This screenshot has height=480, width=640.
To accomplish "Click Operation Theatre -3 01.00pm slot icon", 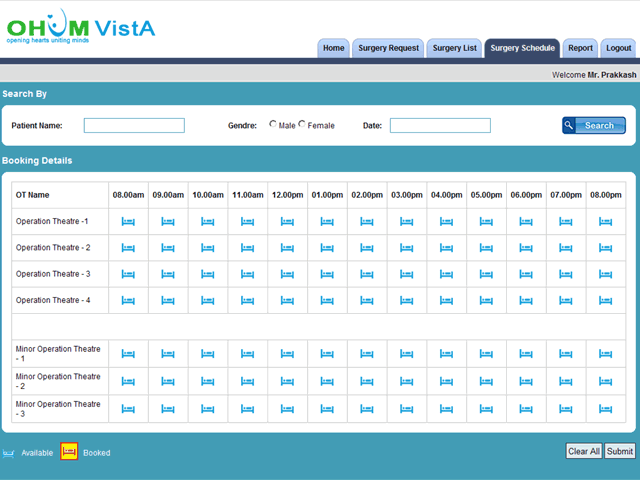I will [327, 274].
